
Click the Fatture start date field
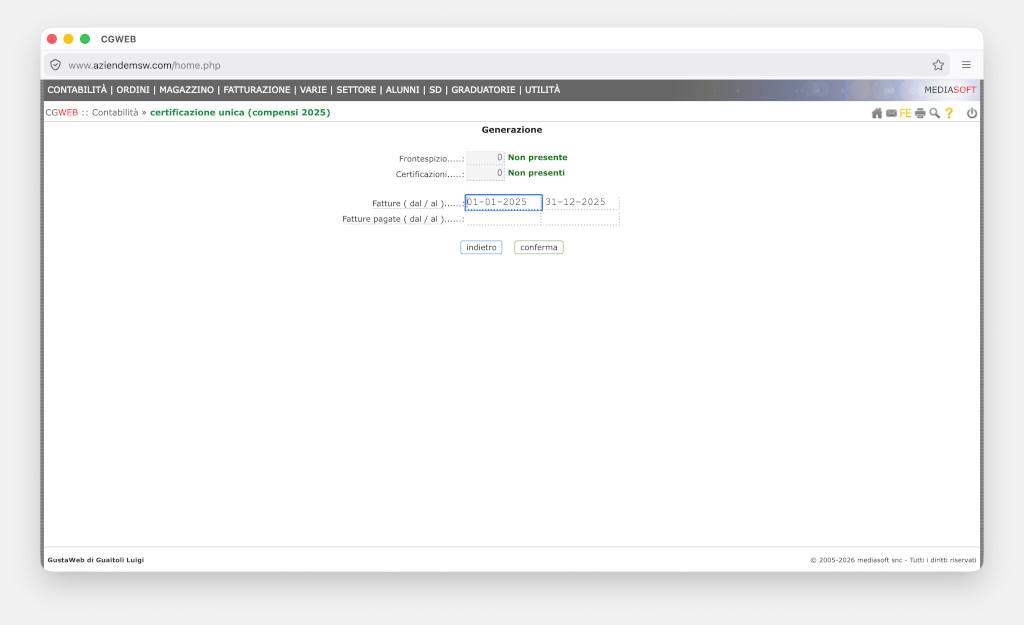(503, 202)
